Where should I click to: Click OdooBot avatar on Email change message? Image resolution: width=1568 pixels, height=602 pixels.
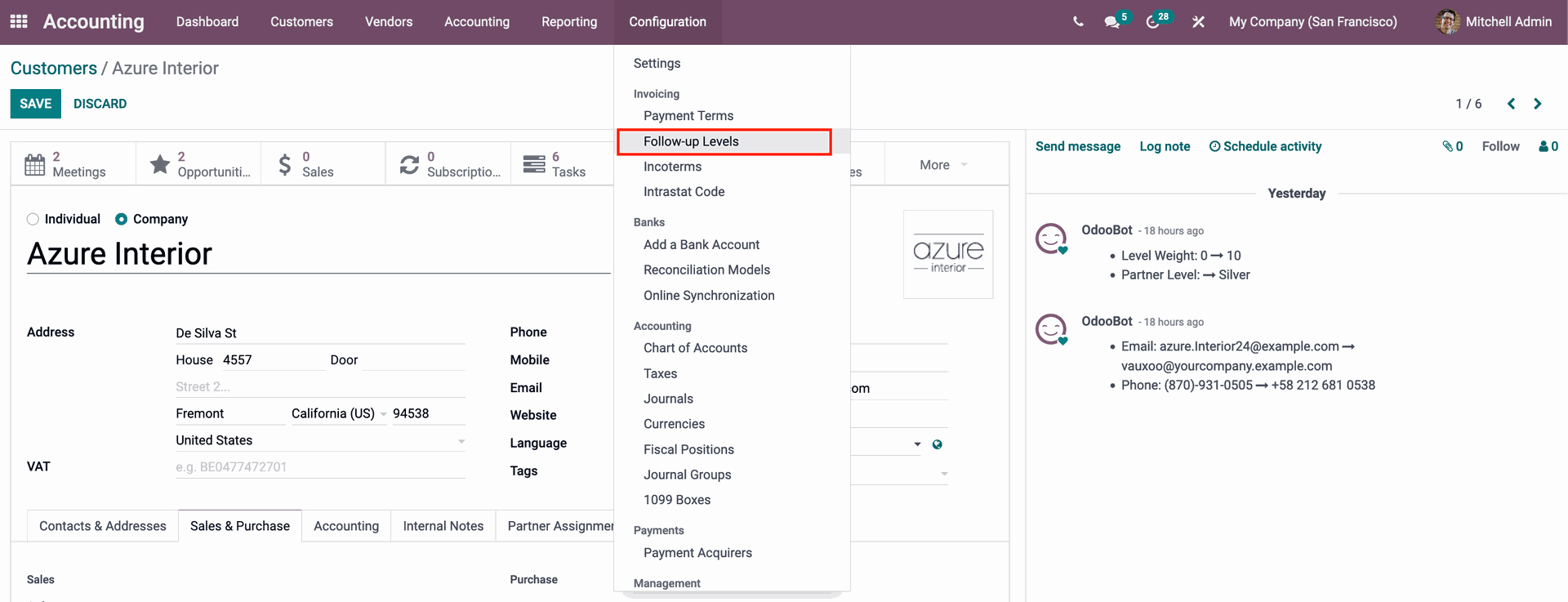(1051, 329)
